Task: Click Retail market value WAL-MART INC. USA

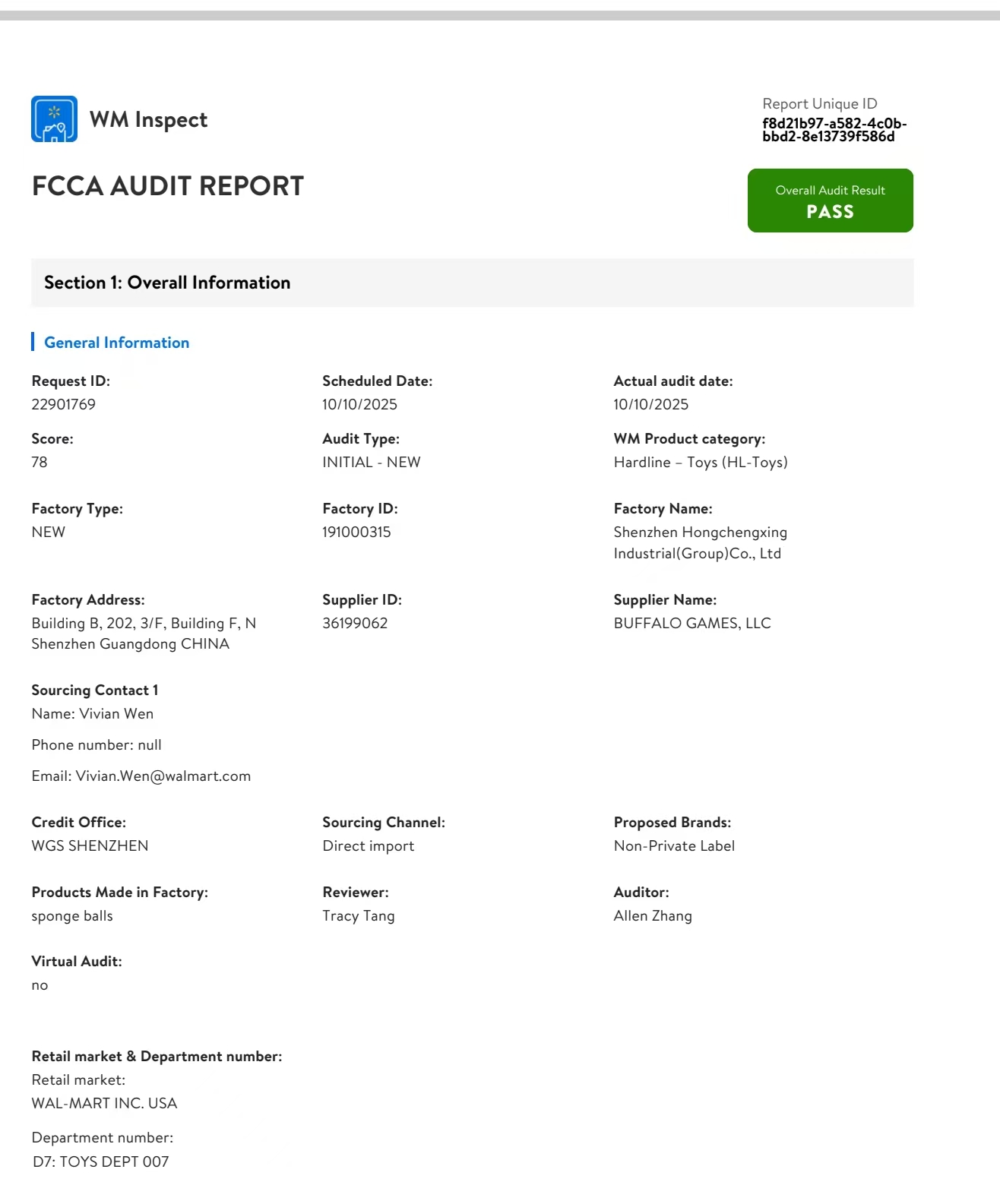Action: pos(104,1103)
